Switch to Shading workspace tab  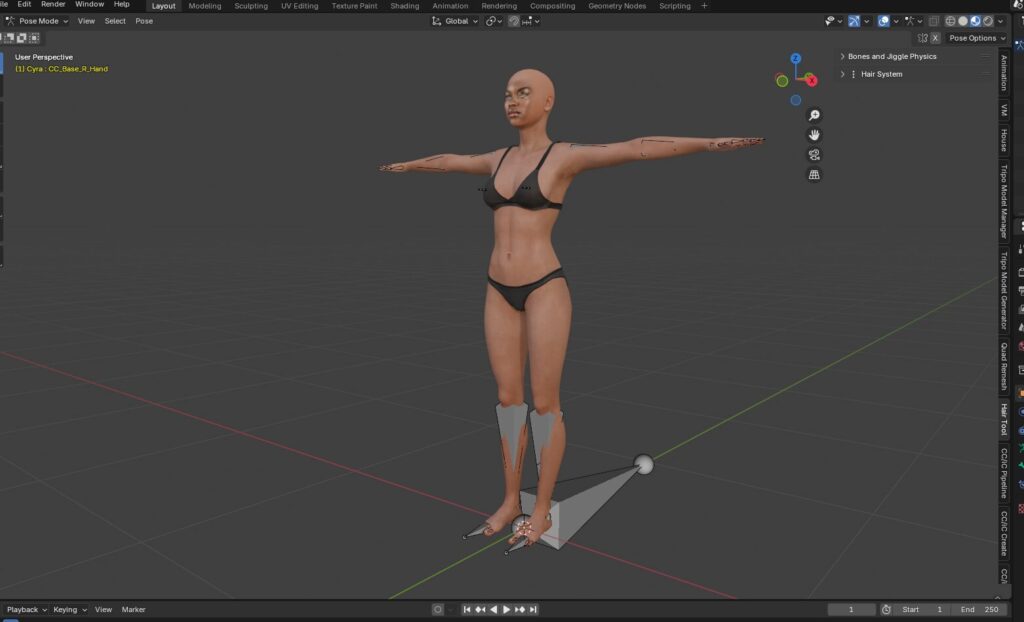[405, 6]
